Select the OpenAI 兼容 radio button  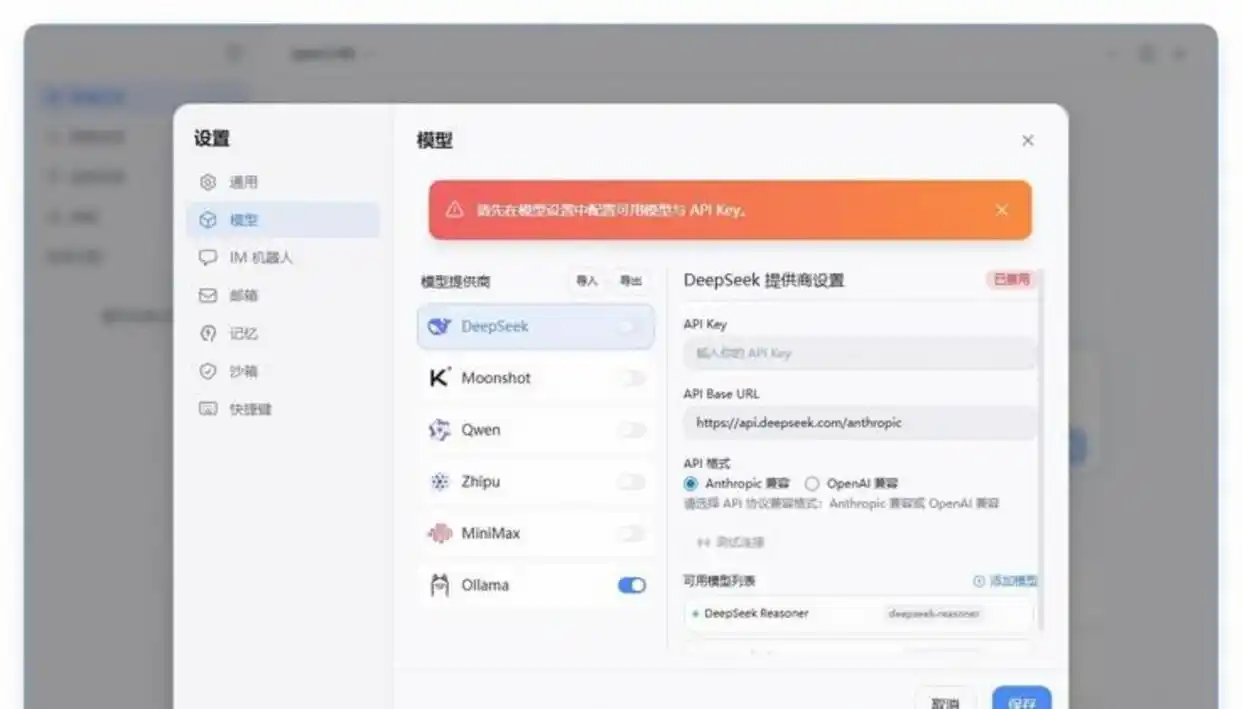[811, 483]
